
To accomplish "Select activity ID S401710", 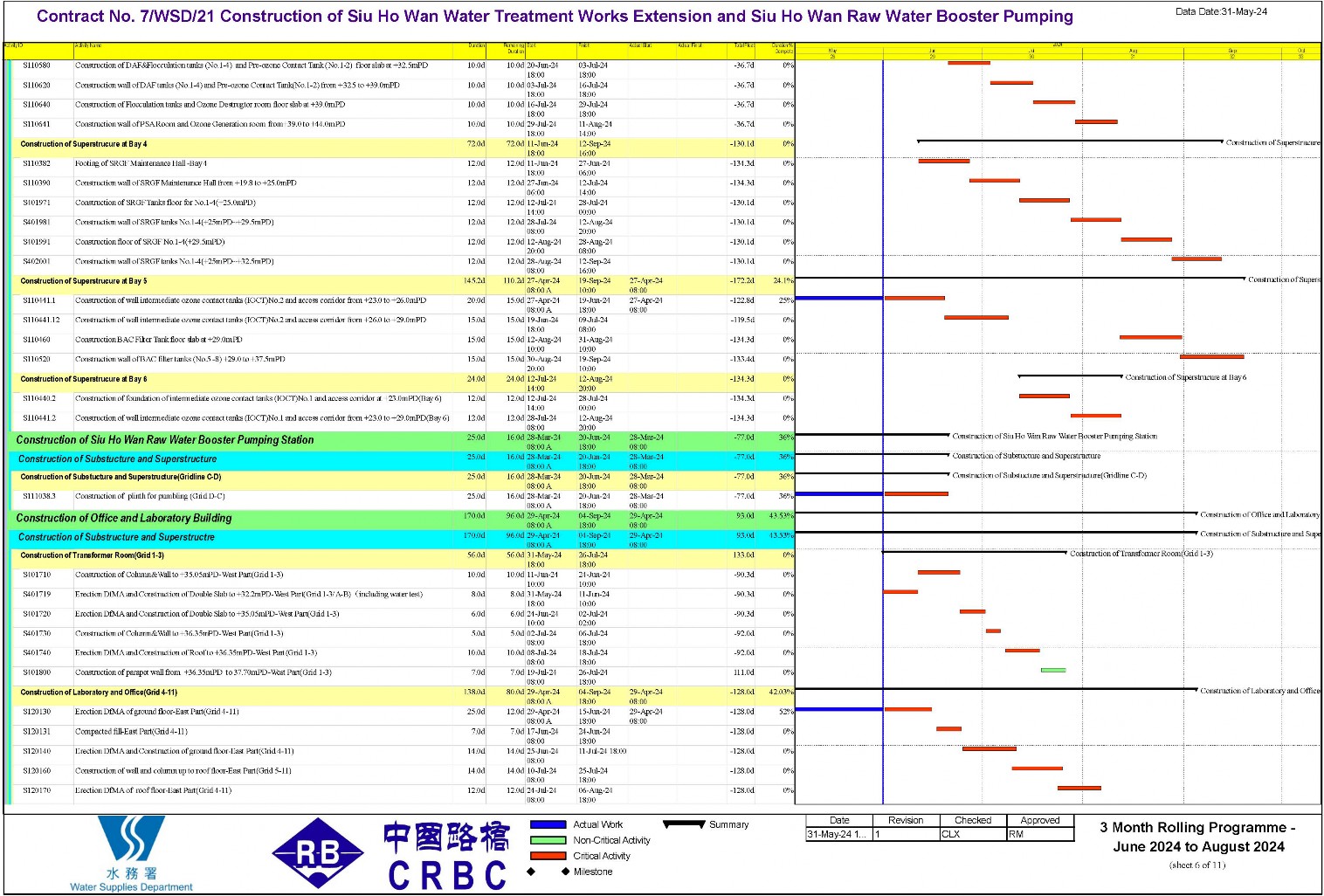I will (x=37, y=576).
